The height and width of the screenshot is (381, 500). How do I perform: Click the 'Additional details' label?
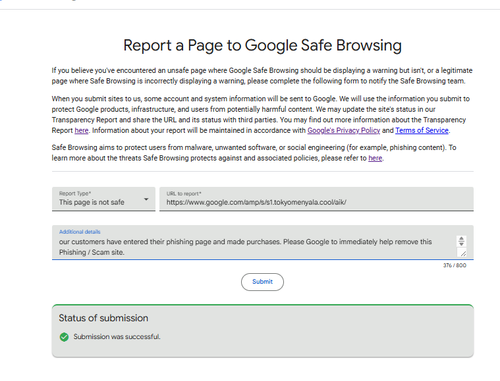(80, 232)
